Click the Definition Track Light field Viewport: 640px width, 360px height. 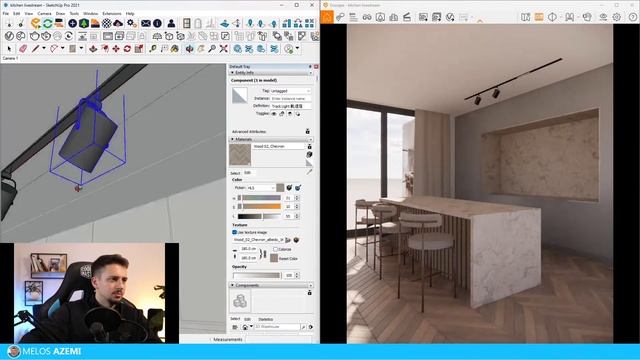(291, 106)
